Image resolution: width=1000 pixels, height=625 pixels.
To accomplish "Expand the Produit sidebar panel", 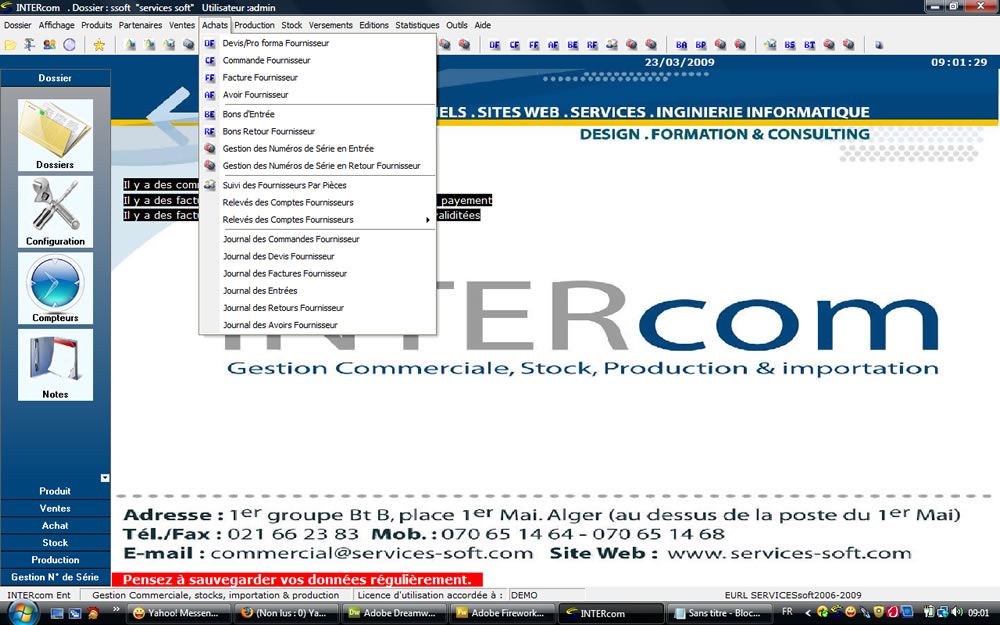I will (x=55, y=491).
